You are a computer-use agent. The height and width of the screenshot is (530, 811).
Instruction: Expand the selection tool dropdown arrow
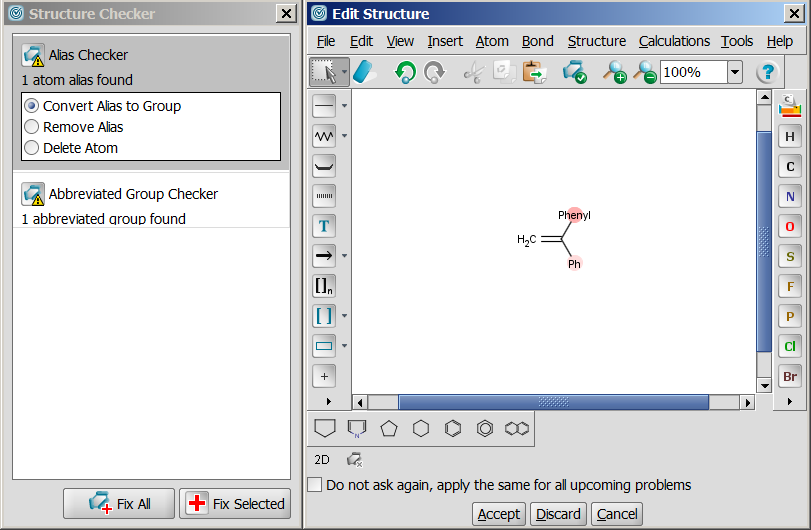pyautogui.click(x=345, y=72)
